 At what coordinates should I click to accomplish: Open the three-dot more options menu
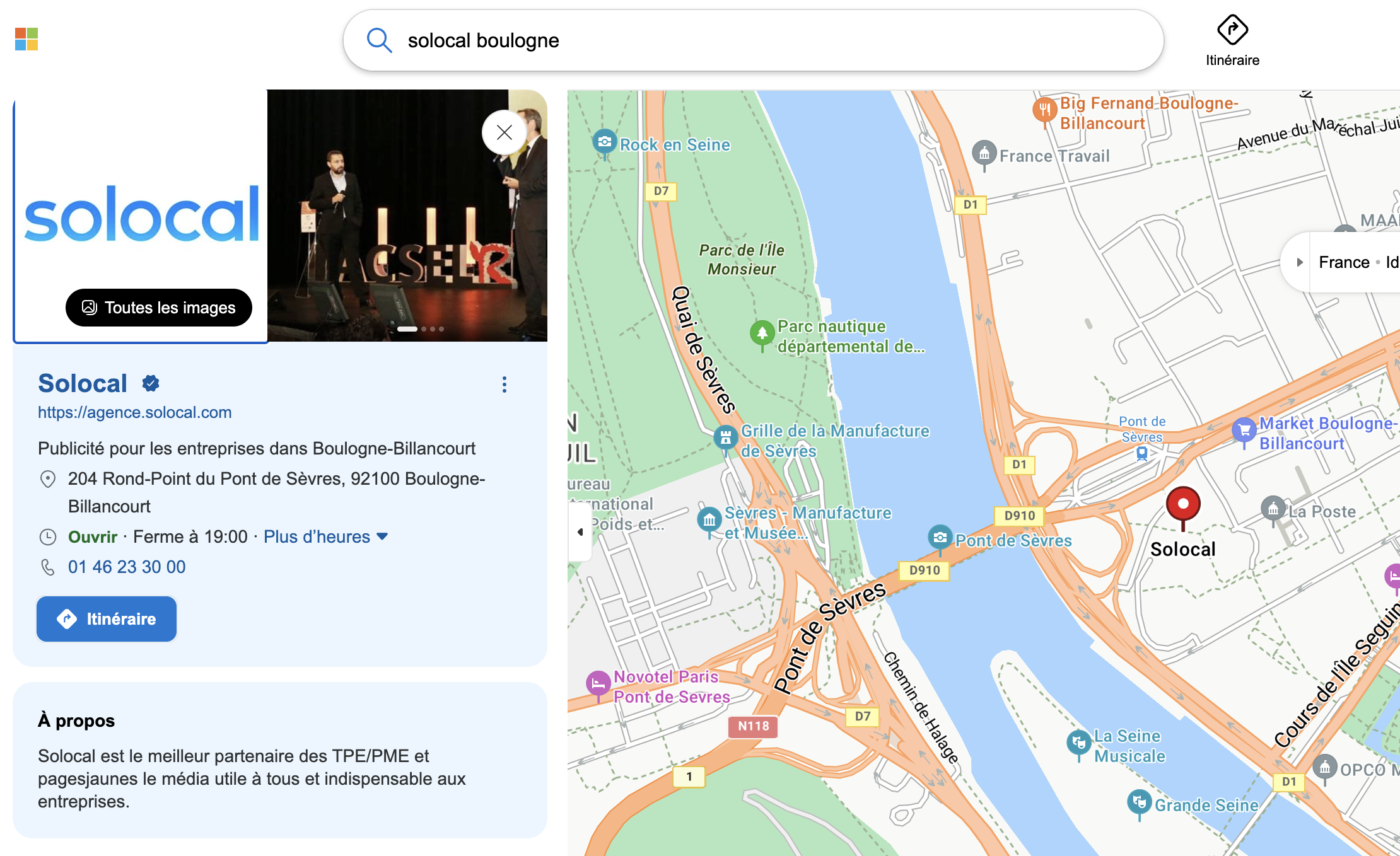pos(505,385)
